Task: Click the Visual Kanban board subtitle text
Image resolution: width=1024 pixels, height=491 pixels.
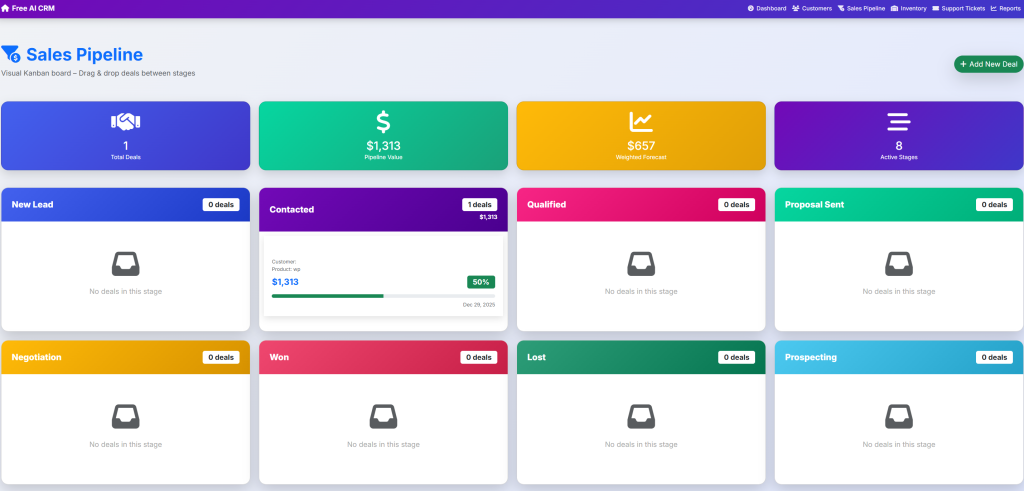Action: [98, 73]
